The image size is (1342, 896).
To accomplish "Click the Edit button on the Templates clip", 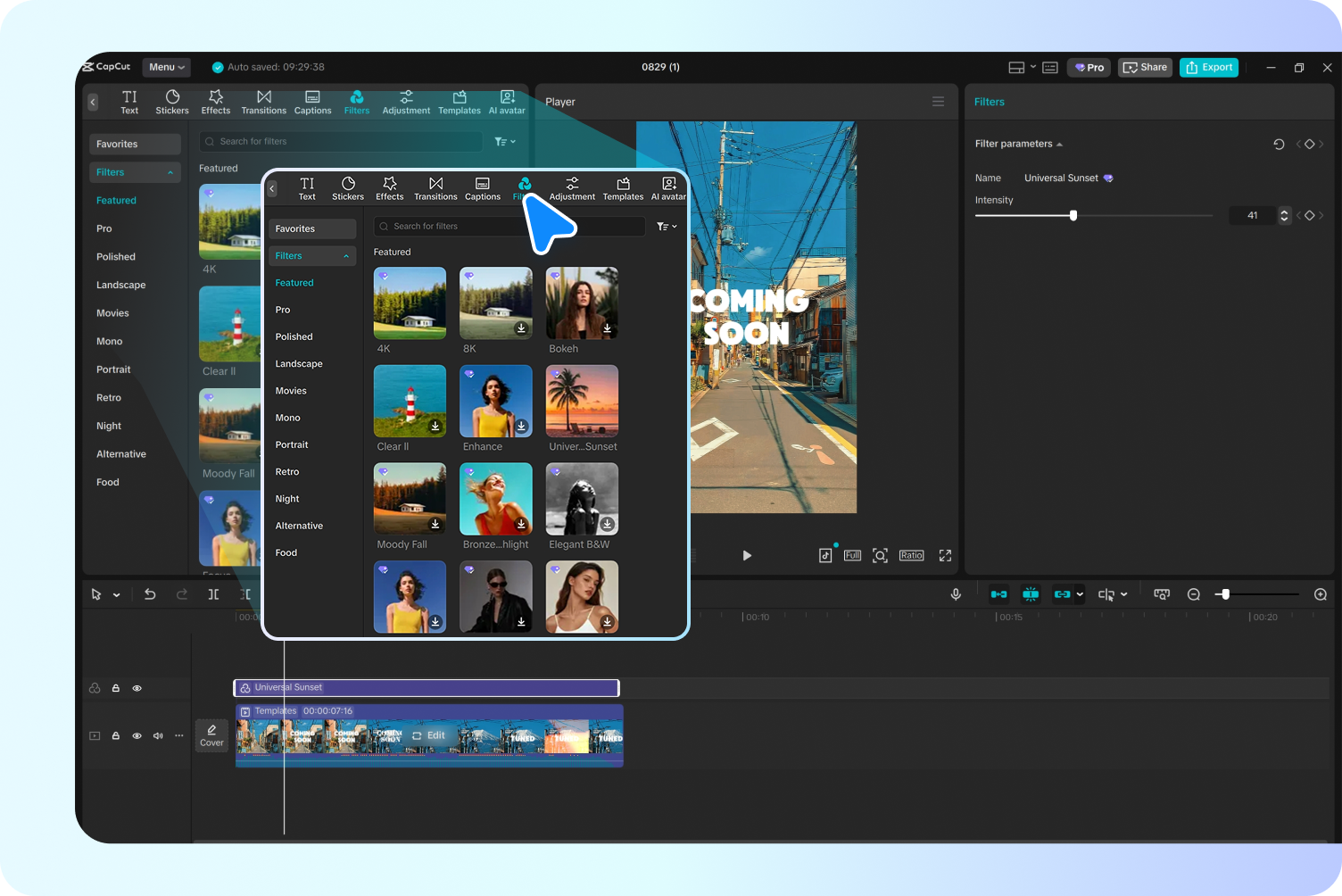I will 429,735.
